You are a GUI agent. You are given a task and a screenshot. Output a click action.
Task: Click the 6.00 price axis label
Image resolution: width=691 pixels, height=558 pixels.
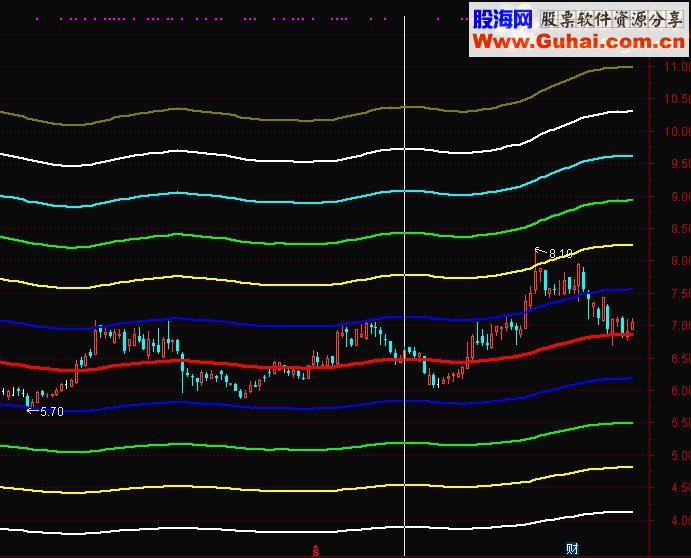pos(680,391)
